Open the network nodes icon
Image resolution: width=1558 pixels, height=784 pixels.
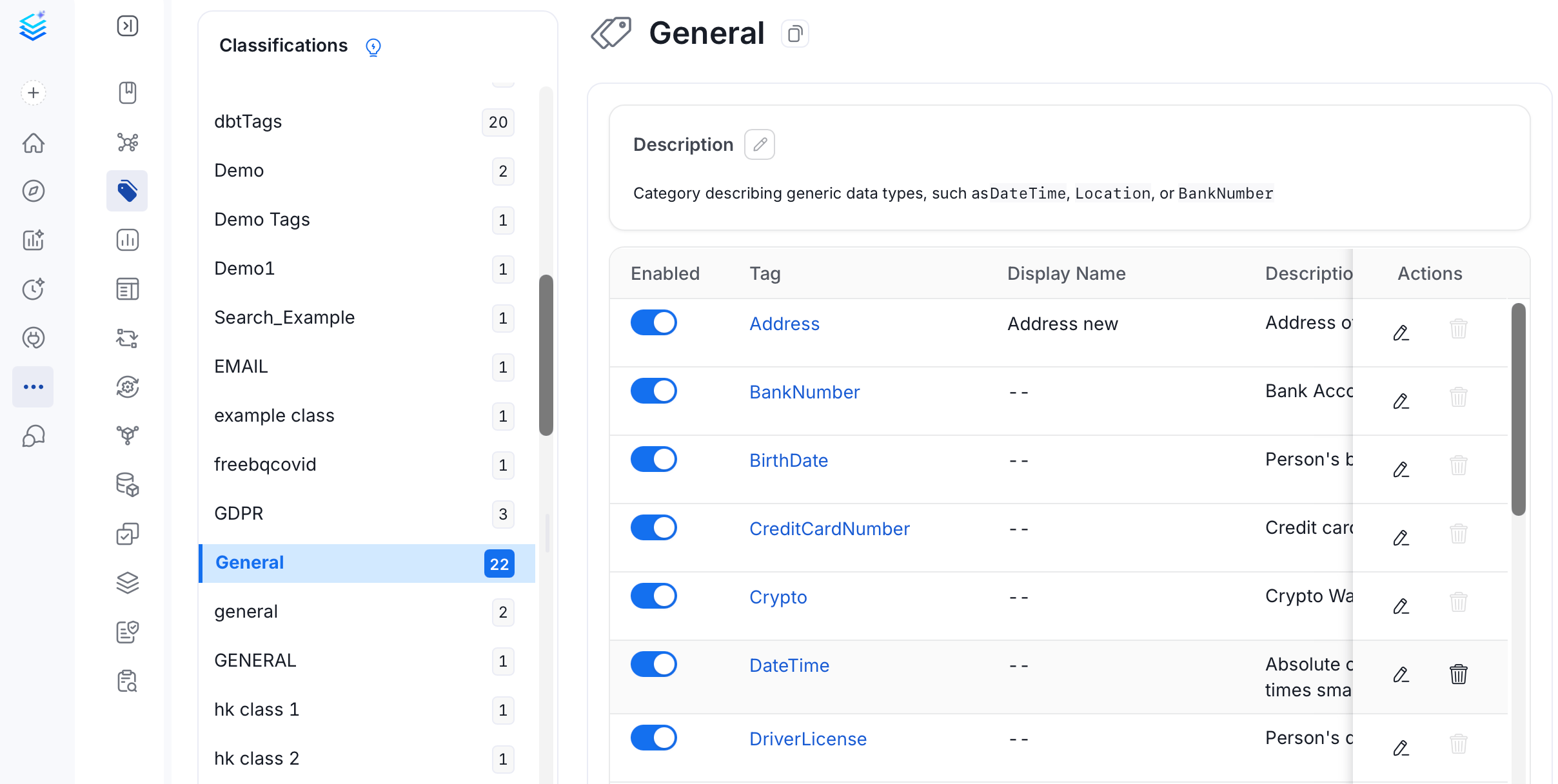[x=128, y=142]
